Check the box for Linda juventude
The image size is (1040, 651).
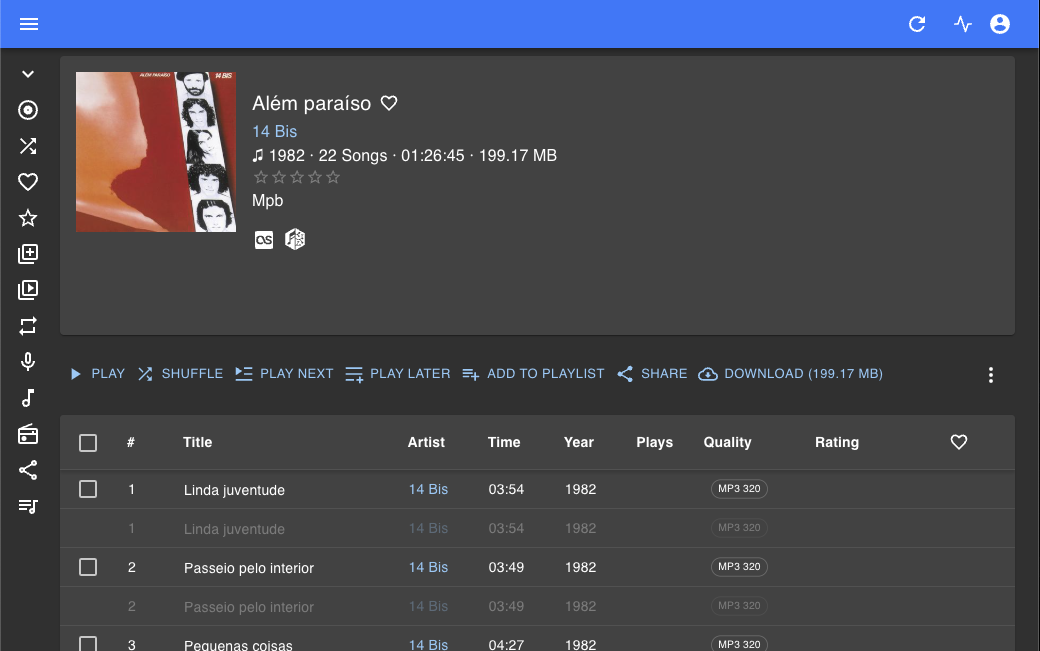pyautogui.click(x=88, y=489)
